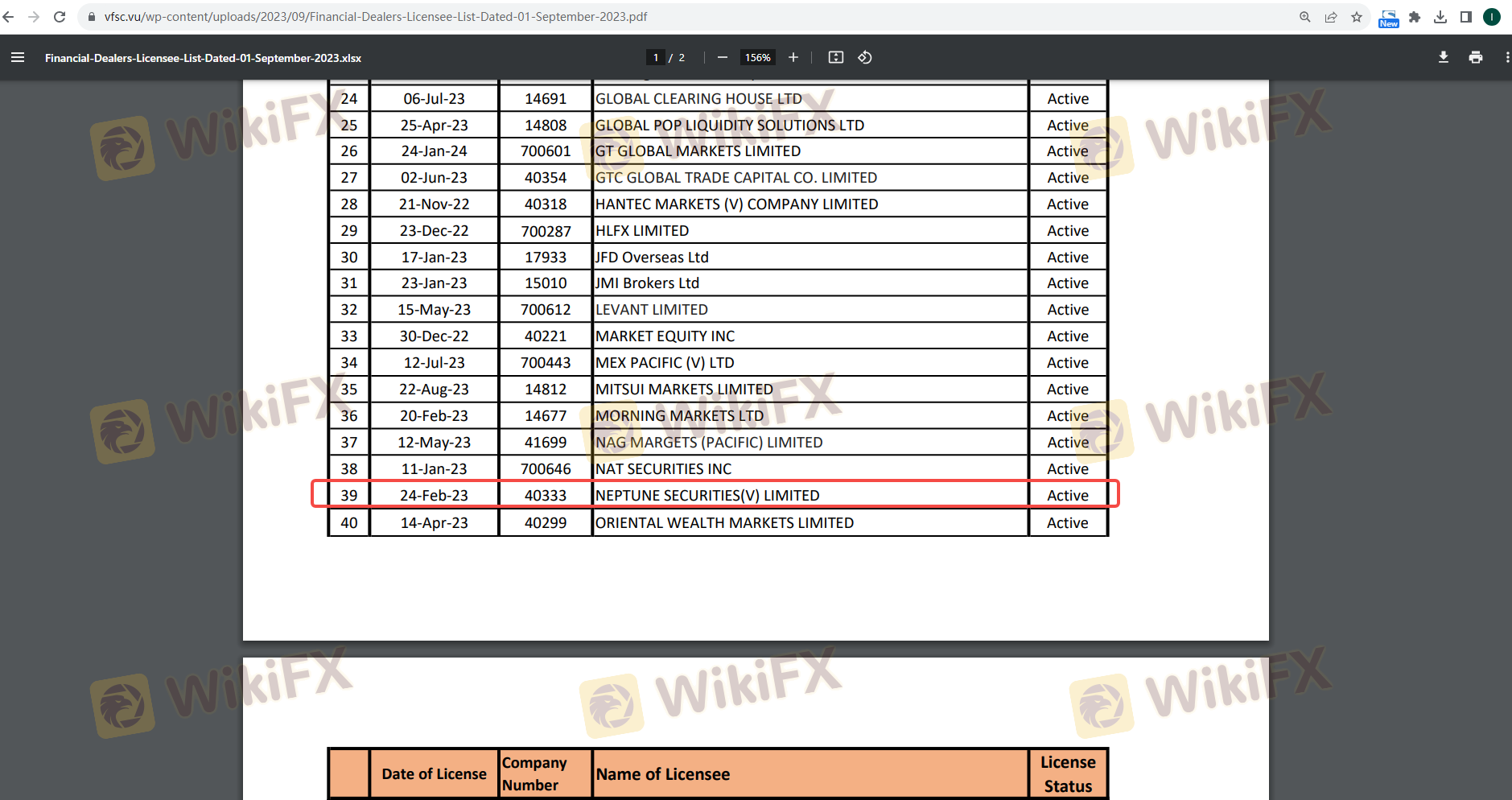This screenshot has height=800, width=1512.
Task: Click the page number input field
Action: 656,57
